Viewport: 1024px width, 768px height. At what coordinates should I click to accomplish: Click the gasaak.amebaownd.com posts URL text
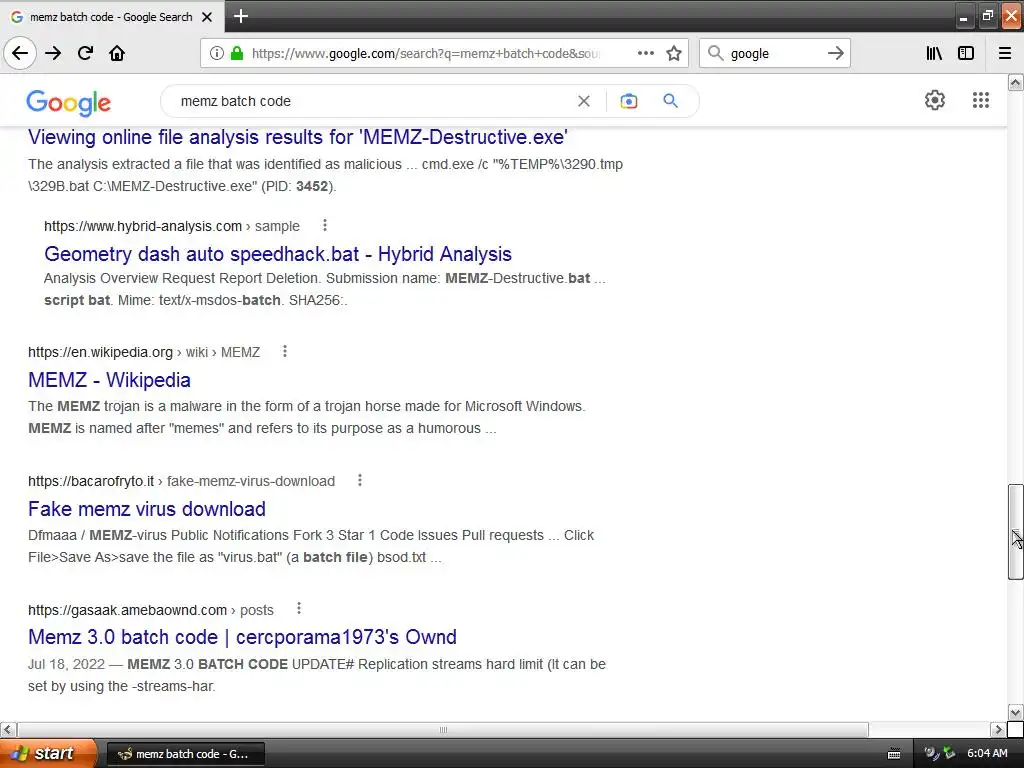pos(151,610)
